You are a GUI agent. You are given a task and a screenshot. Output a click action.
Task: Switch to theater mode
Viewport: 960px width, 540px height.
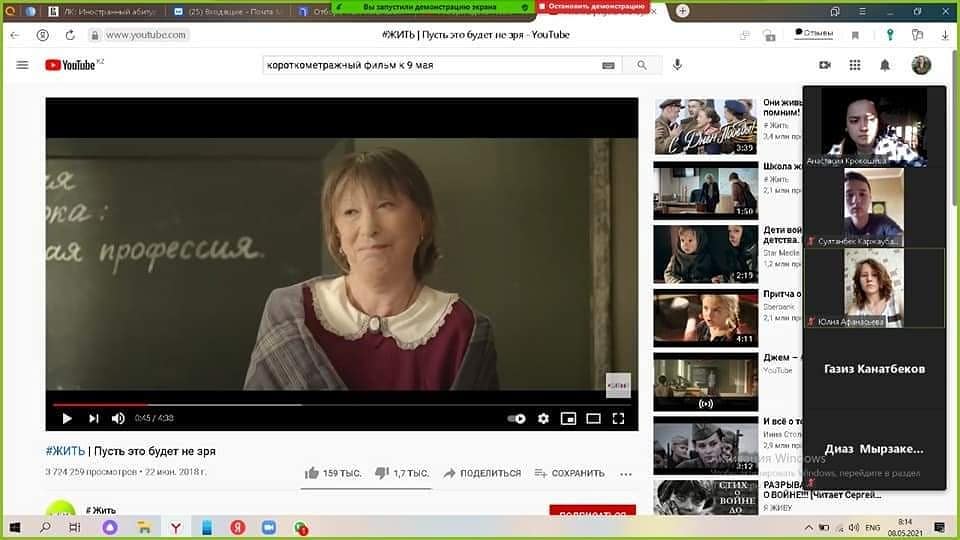pyautogui.click(x=593, y=419)
